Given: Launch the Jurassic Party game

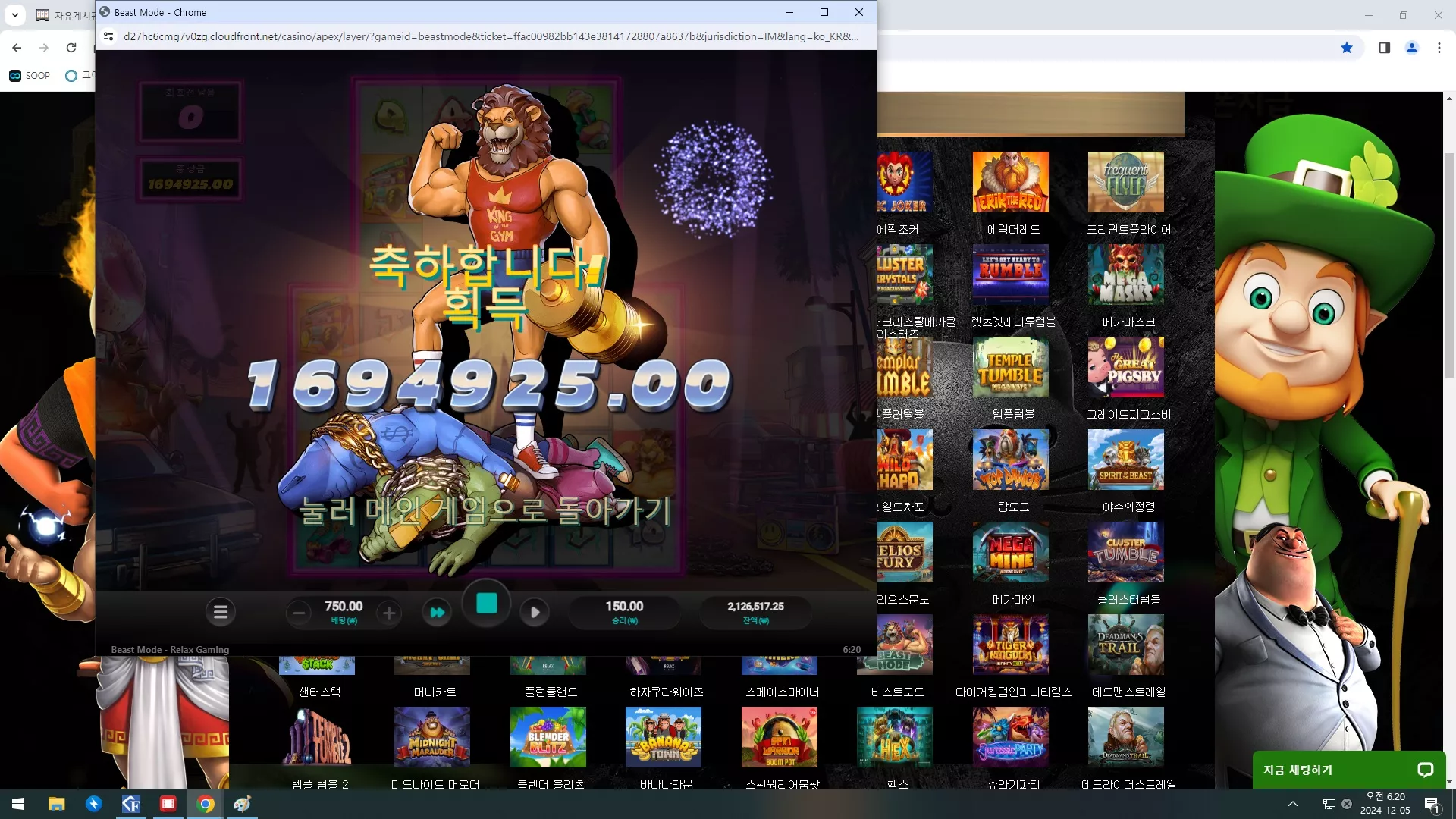Looking at the screenshot, I should [x=1011, y=737].
